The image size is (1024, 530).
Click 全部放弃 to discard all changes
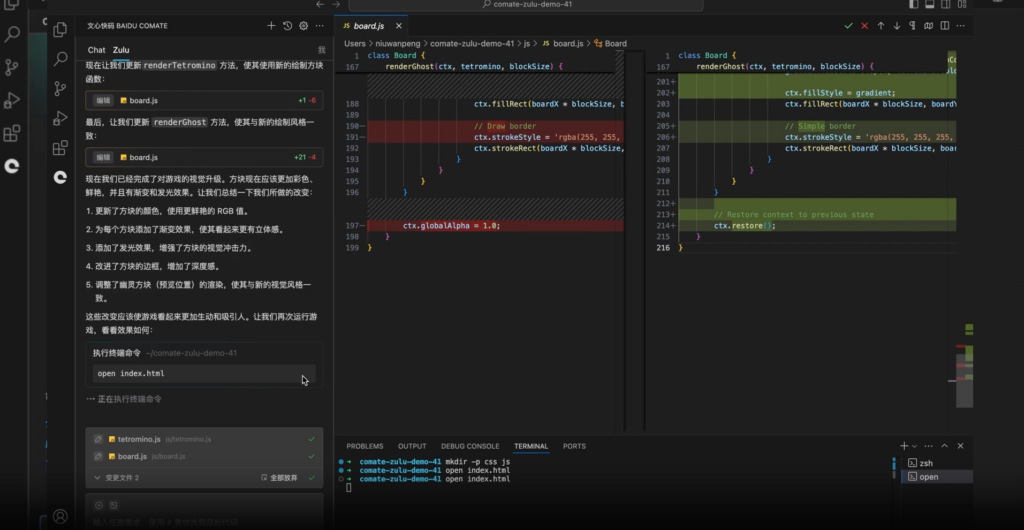click(279, 478)
